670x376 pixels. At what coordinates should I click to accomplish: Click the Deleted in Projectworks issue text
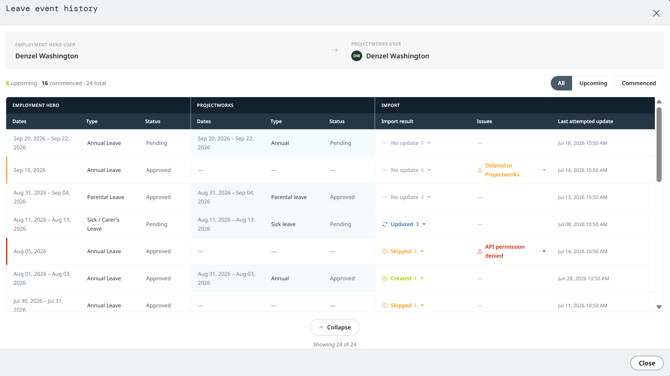click(x=502, y=170)
